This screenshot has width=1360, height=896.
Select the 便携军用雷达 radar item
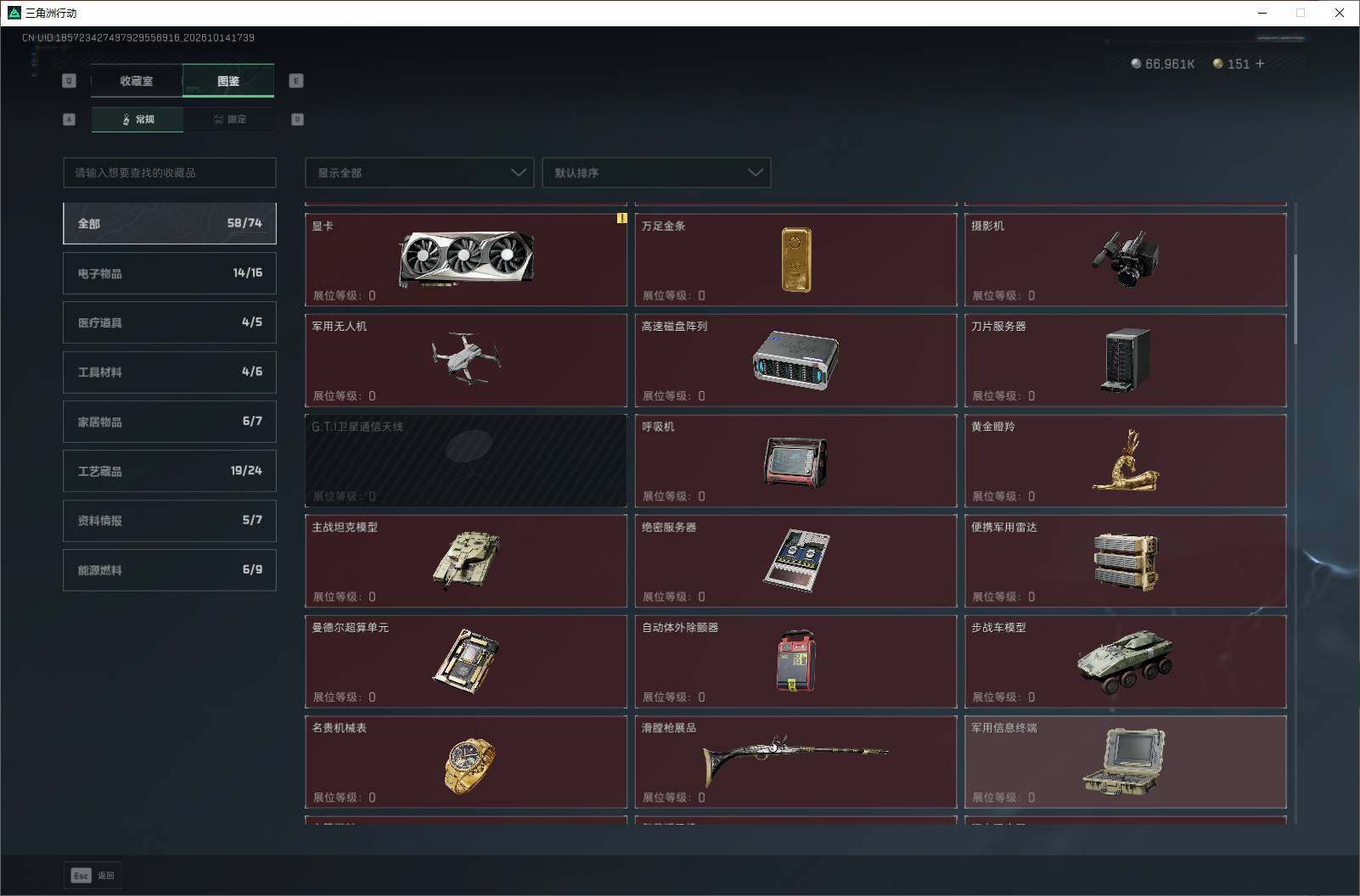pos(1126,561)
